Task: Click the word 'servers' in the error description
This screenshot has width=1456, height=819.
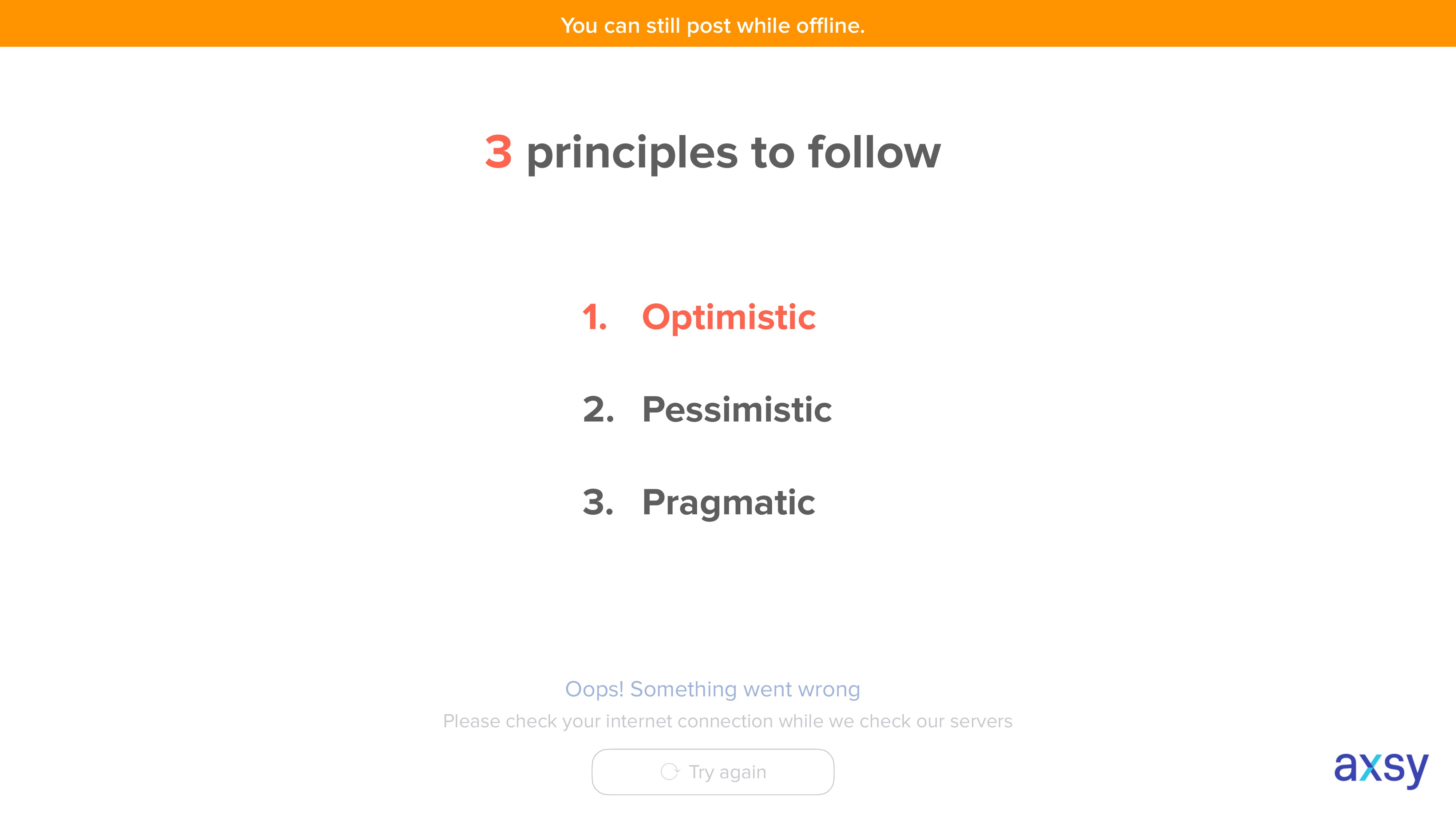Action: click(x=981, y=722)
